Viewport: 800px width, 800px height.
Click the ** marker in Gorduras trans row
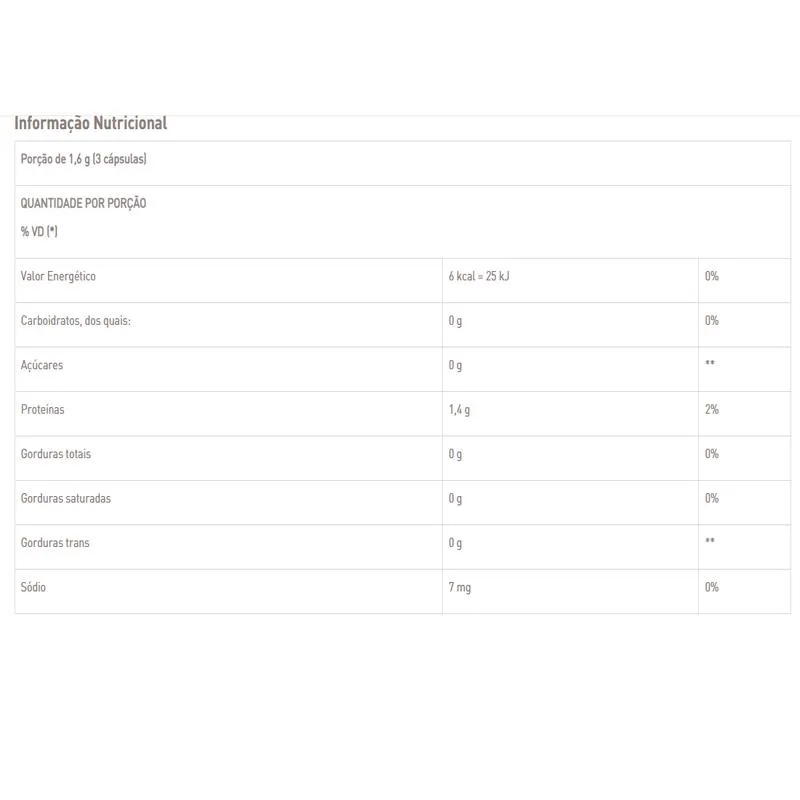[x=710, y=543]
